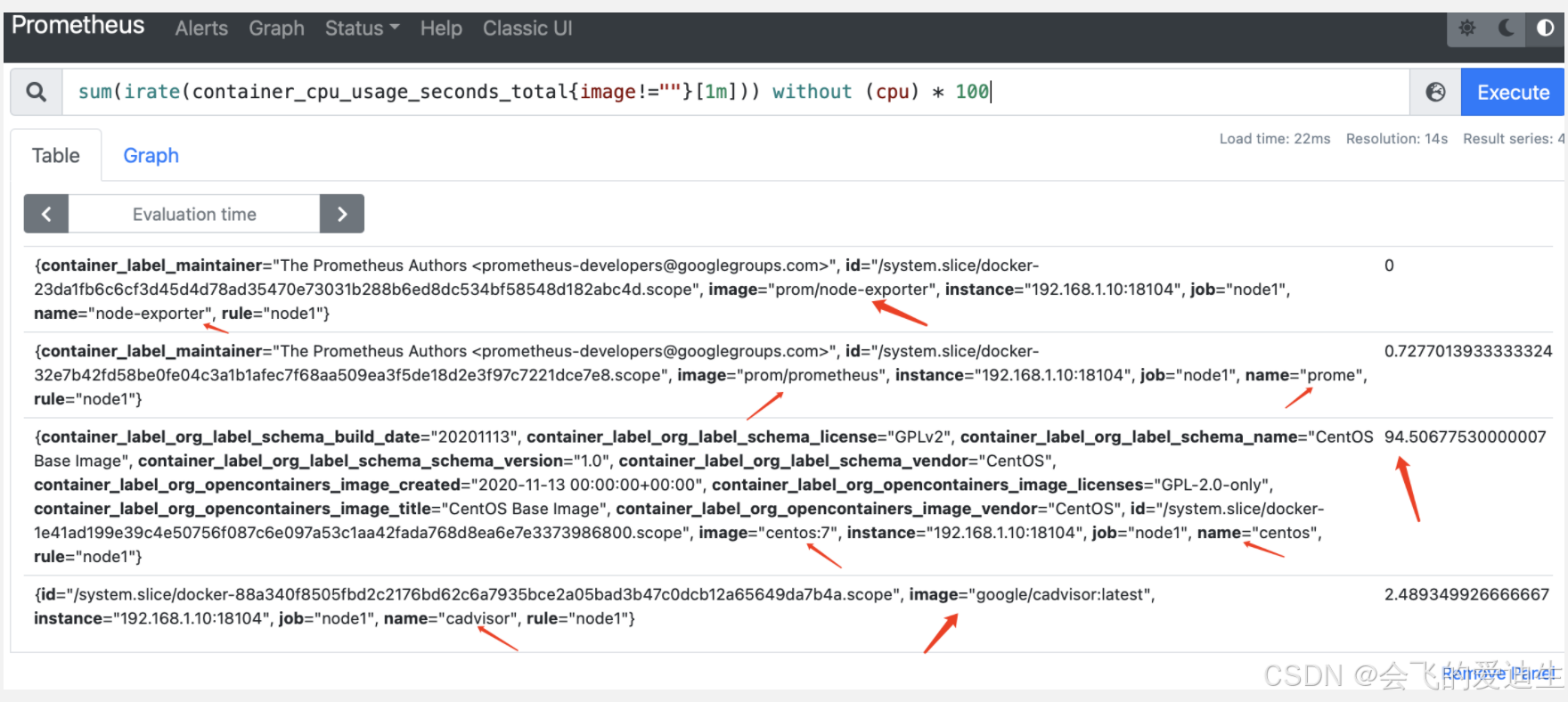Select the Graph panel tab
The height and width of the screenshot is (702, 1568).
151,155
